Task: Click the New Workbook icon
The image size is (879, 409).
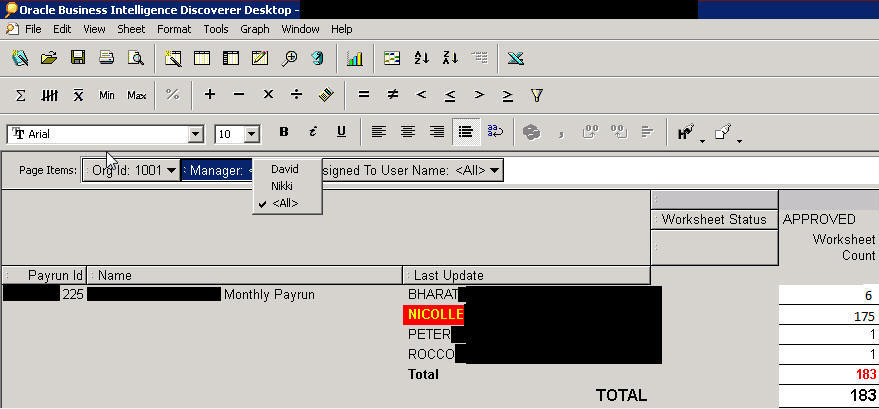Action: pos(20,58)
